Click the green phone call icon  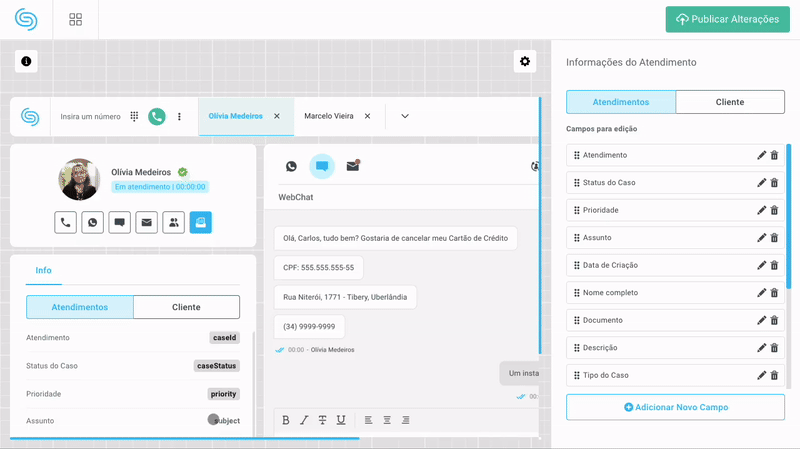156,116
